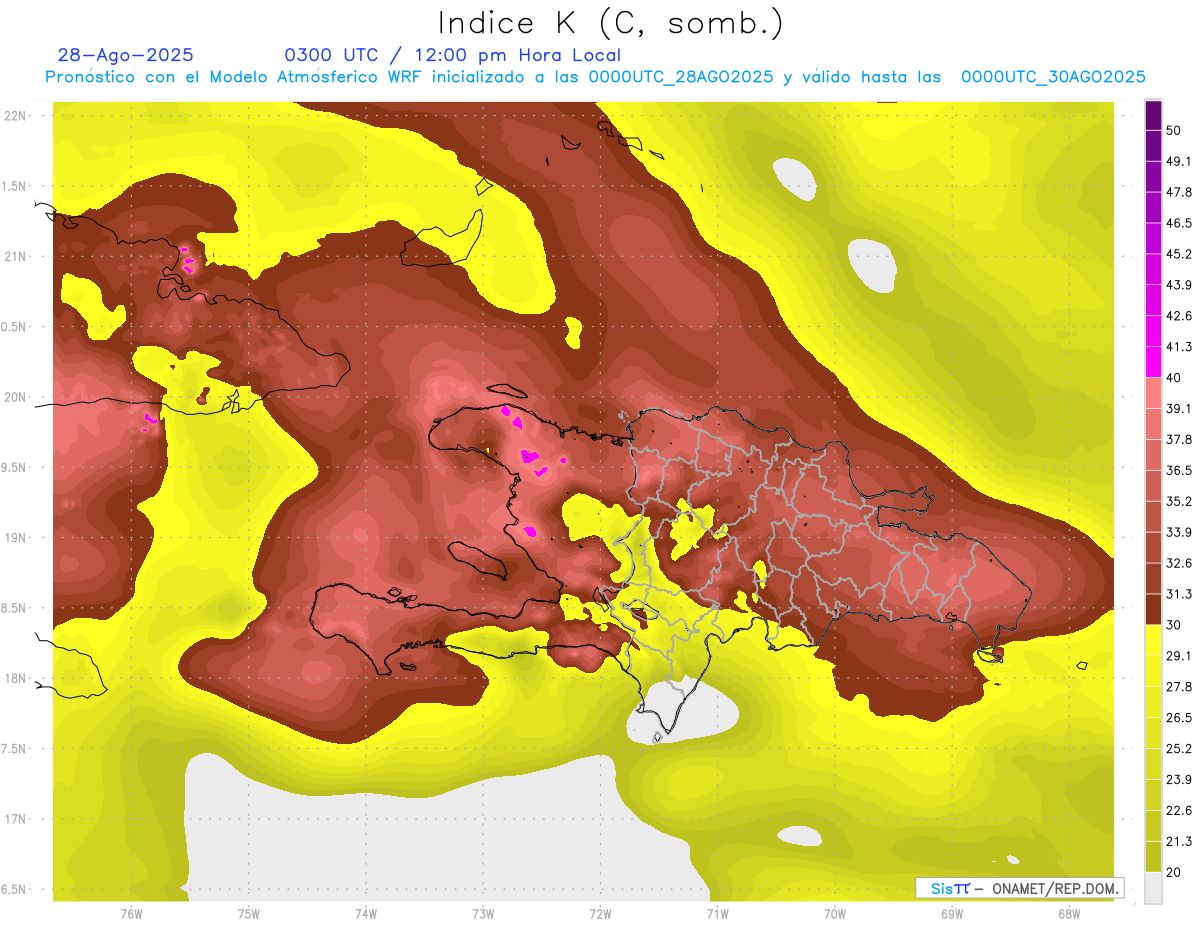The image size is (1200, 927).
Task: Click the legend value '42.6'
Action: pos(1179,316)
